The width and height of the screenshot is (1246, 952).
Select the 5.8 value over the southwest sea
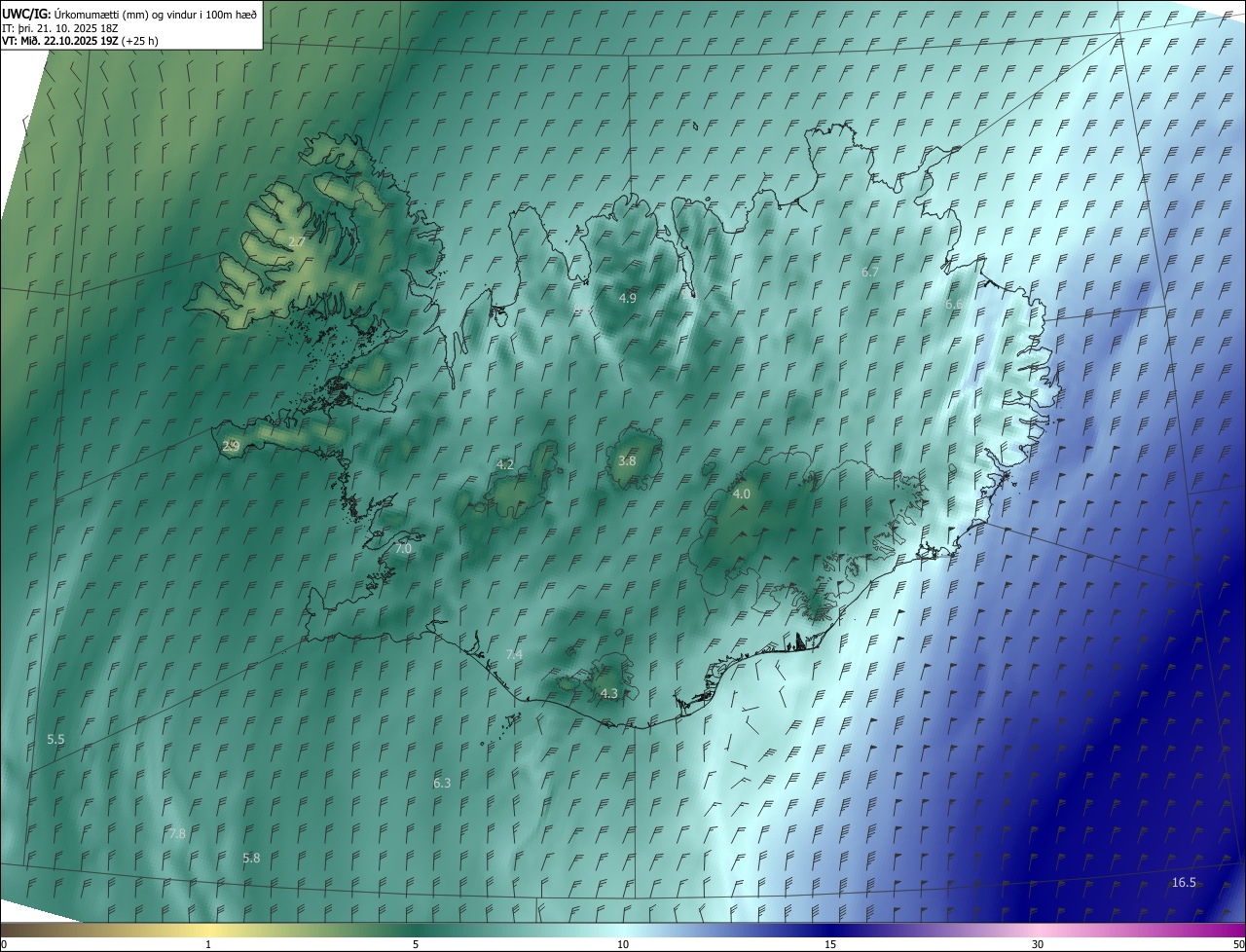click(251, 859)
